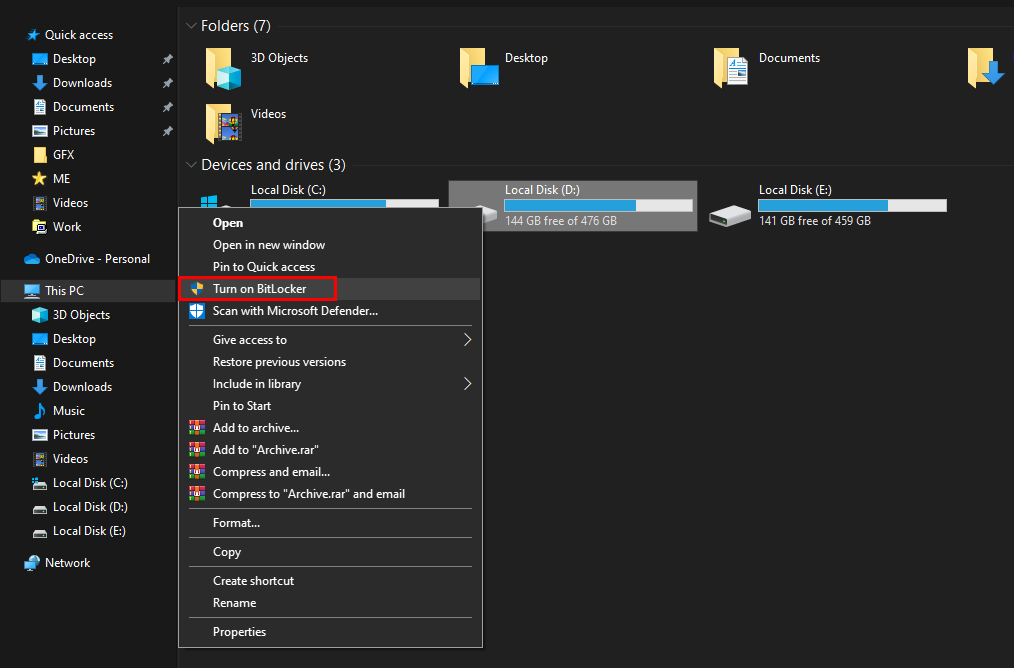This screenshot has height=668, width=1014.
Task: Choose Open in new window
Action: tap(268, 245)
